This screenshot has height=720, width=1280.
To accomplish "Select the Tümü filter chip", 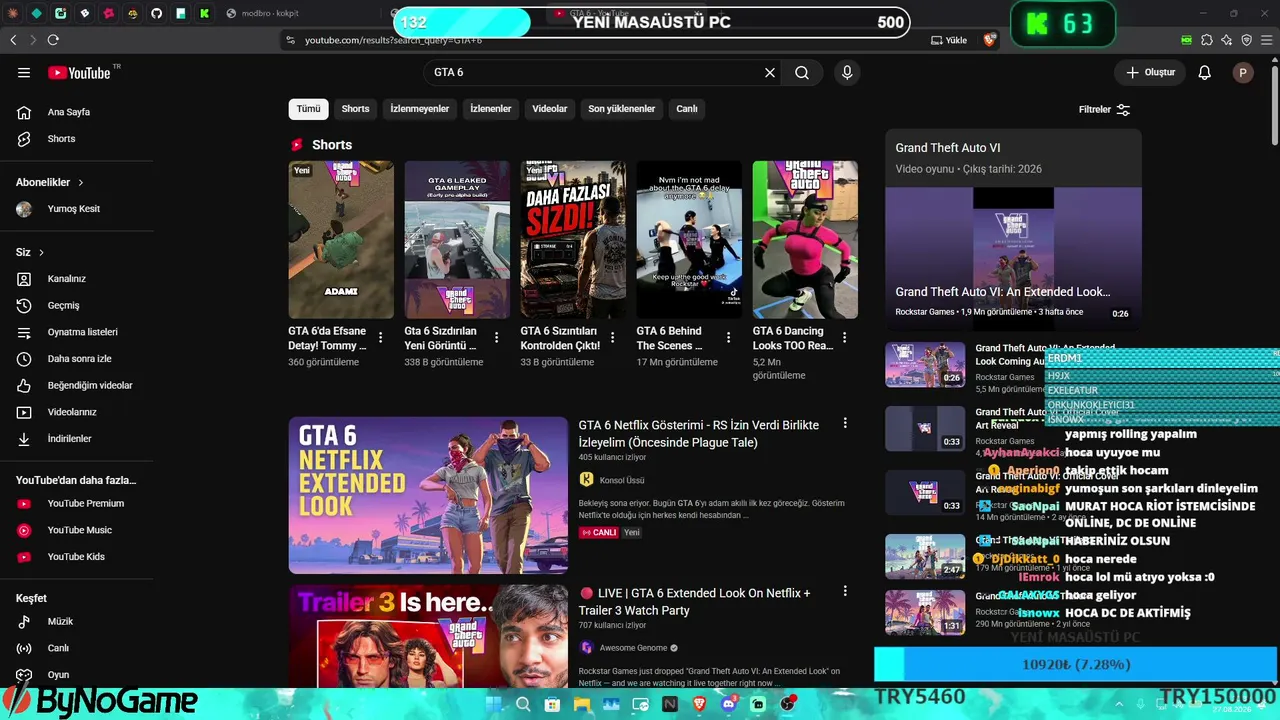I will click(x=308, y=109).
